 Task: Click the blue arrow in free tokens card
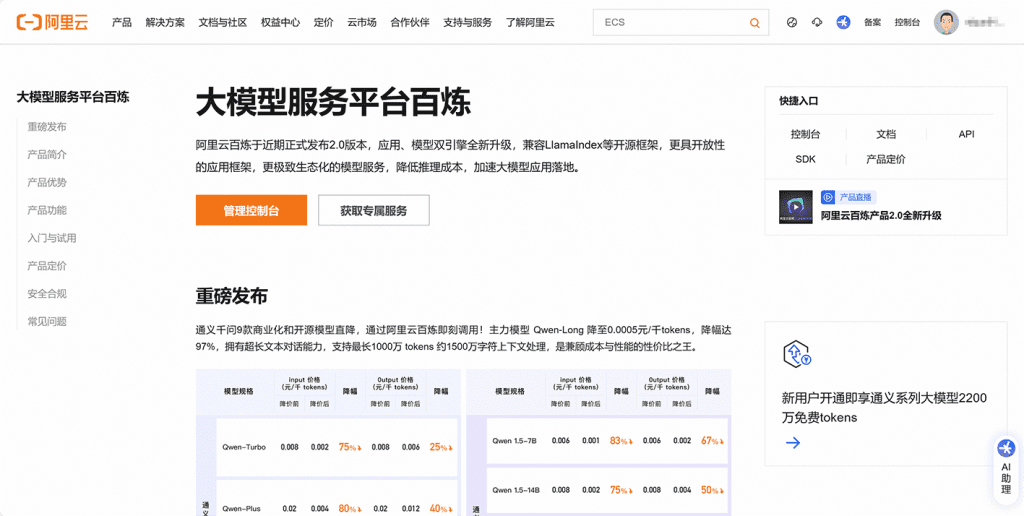[x=793, y=443]
